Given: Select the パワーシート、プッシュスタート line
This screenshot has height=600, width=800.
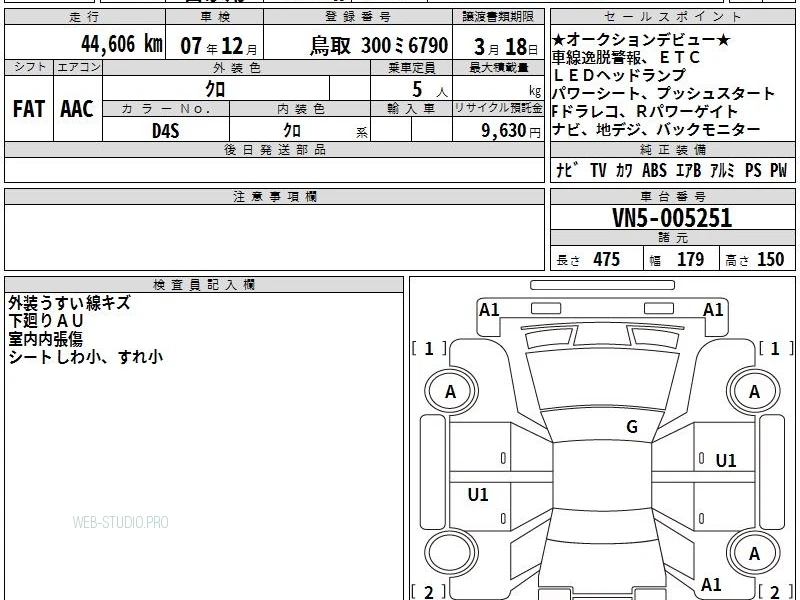Looking at the screenshot, I should [x=664, y=93].
